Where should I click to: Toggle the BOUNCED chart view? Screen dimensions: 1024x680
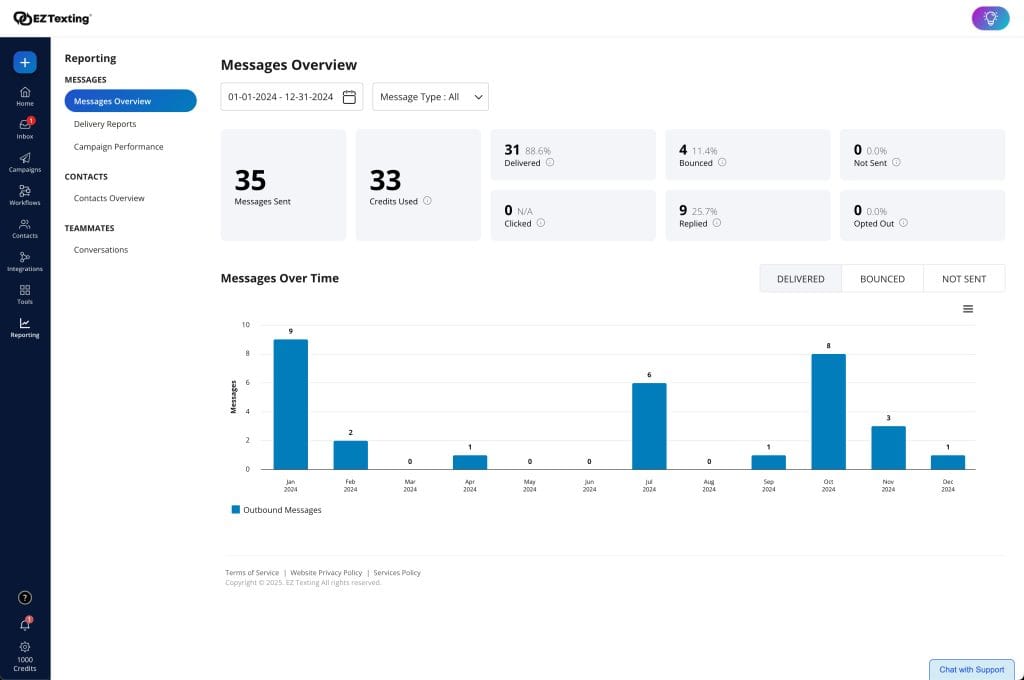(x=881, y=278)
